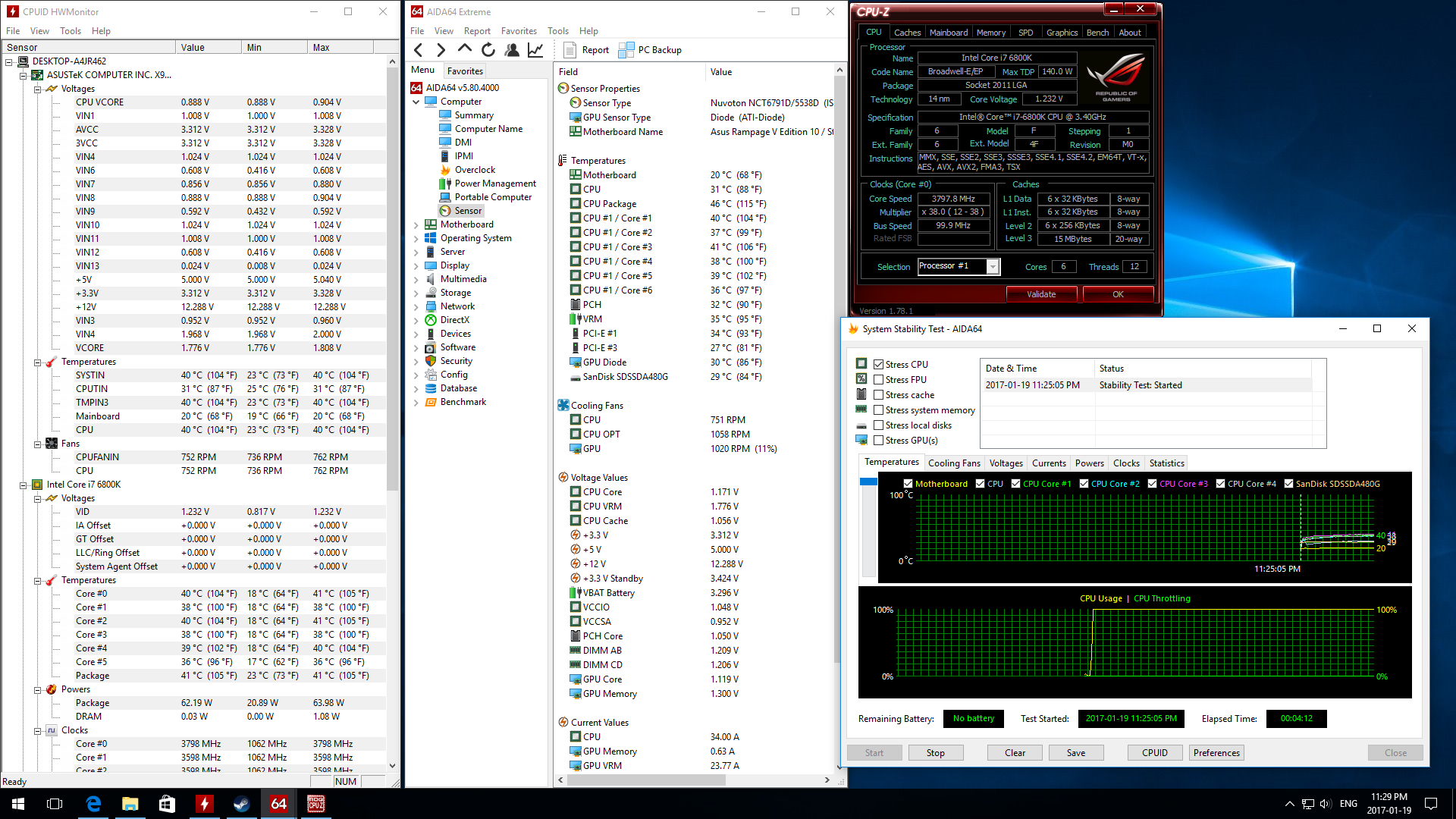This screenshot has width=1456, height=819.
Task: Click Save button in Stability Test
Action: click(x=1075, y=753)
